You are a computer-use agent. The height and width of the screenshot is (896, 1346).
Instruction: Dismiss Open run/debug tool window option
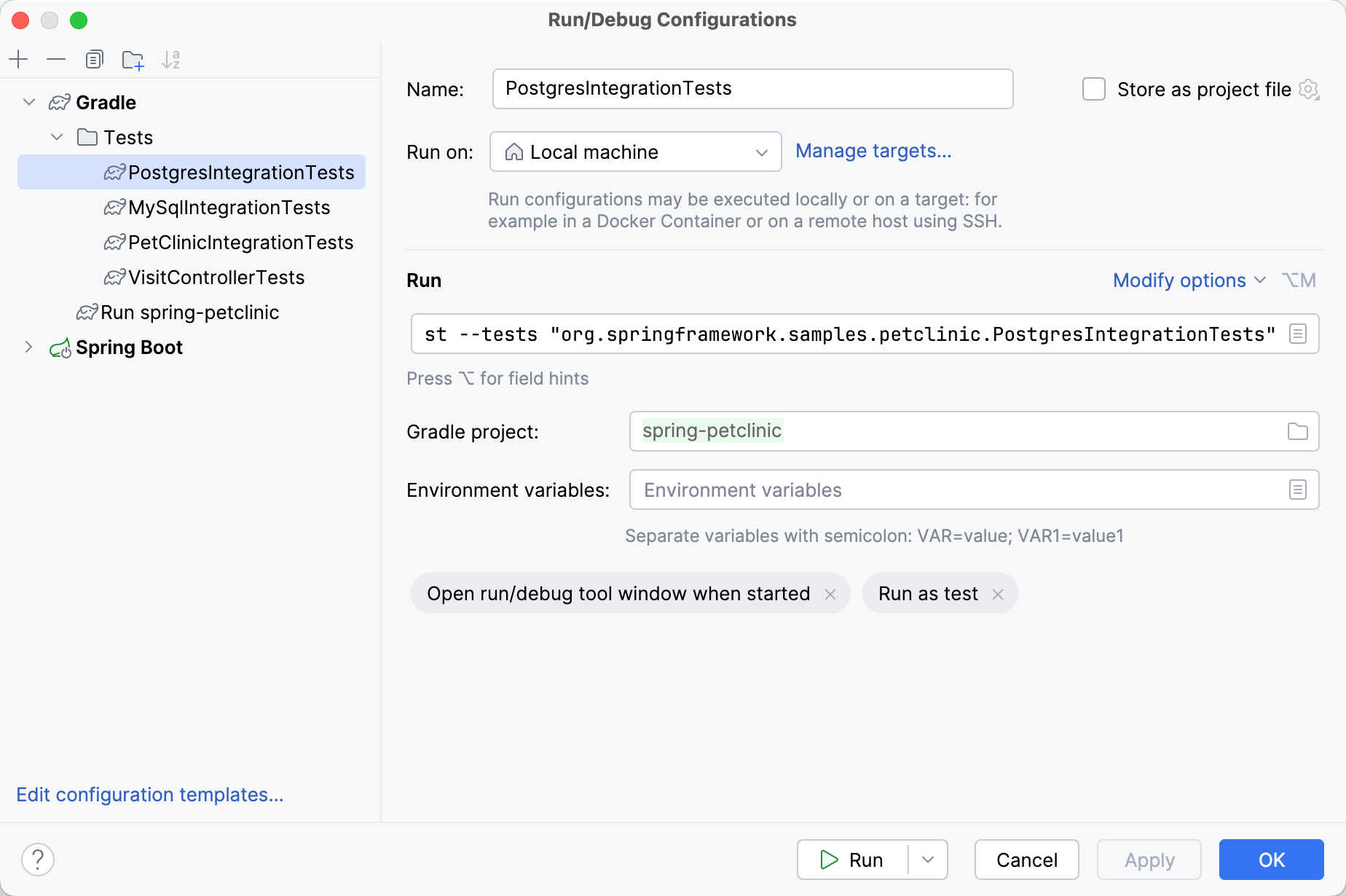830,594
